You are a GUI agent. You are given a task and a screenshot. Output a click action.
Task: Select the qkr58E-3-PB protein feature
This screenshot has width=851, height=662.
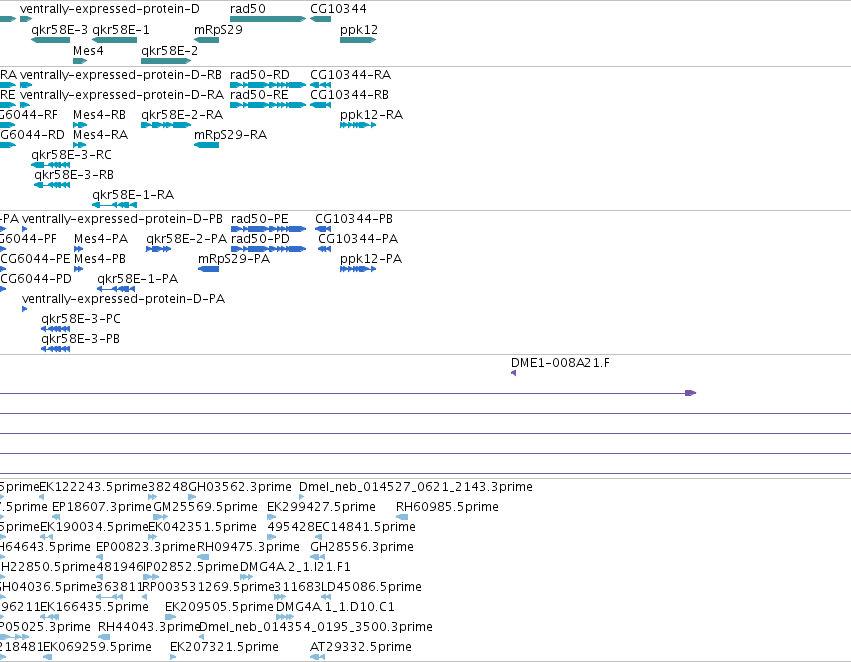[55, 349]
